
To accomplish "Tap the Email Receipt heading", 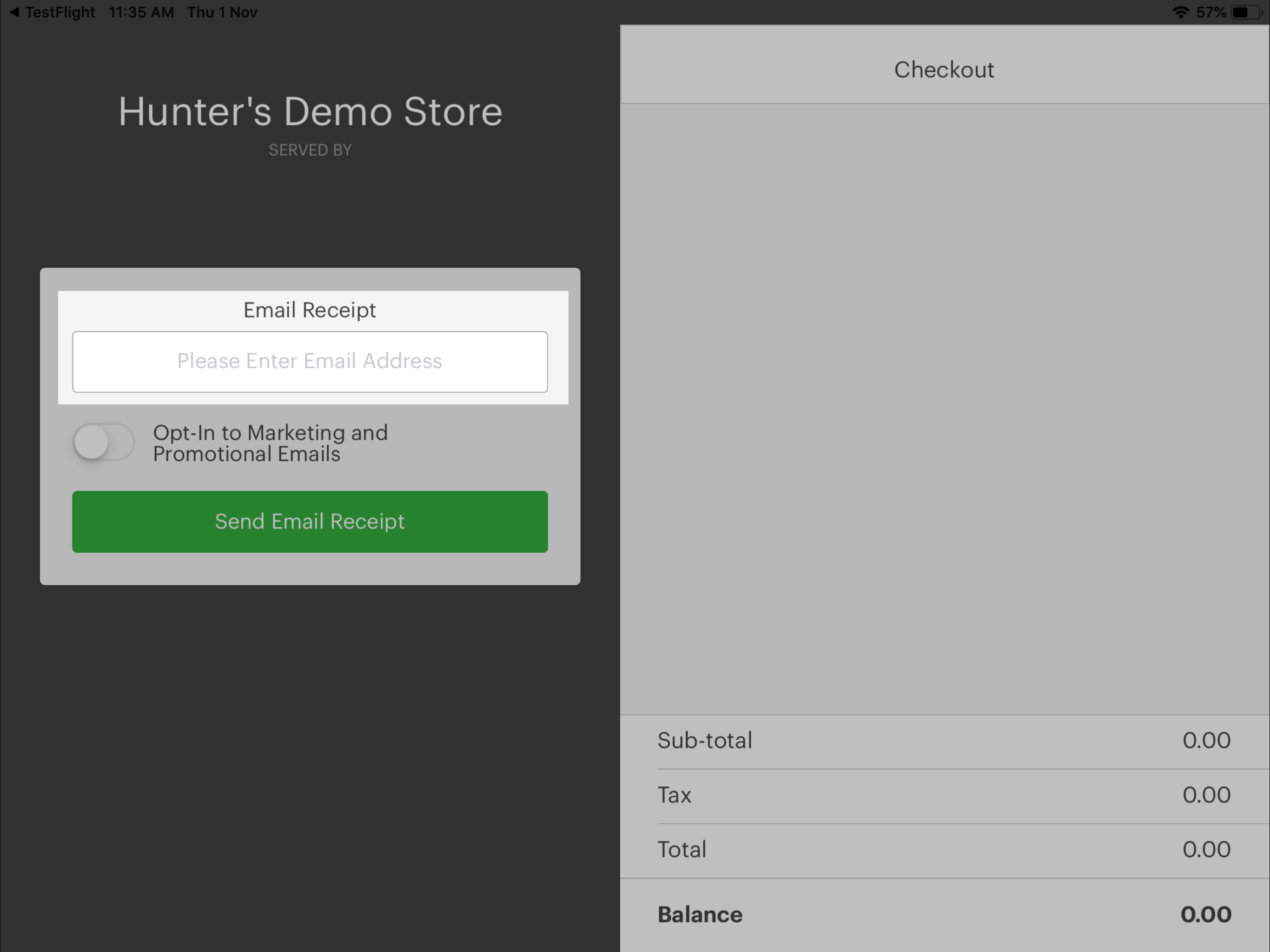I will pos(310,310).
